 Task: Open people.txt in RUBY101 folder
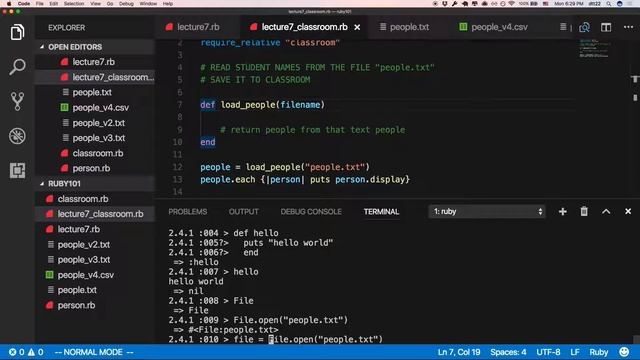coord(95,290)
